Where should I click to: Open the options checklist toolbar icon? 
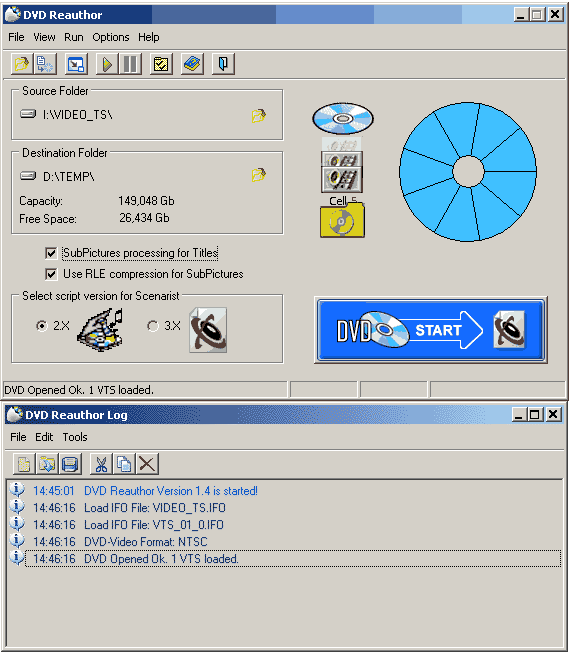tap(161, 64)
